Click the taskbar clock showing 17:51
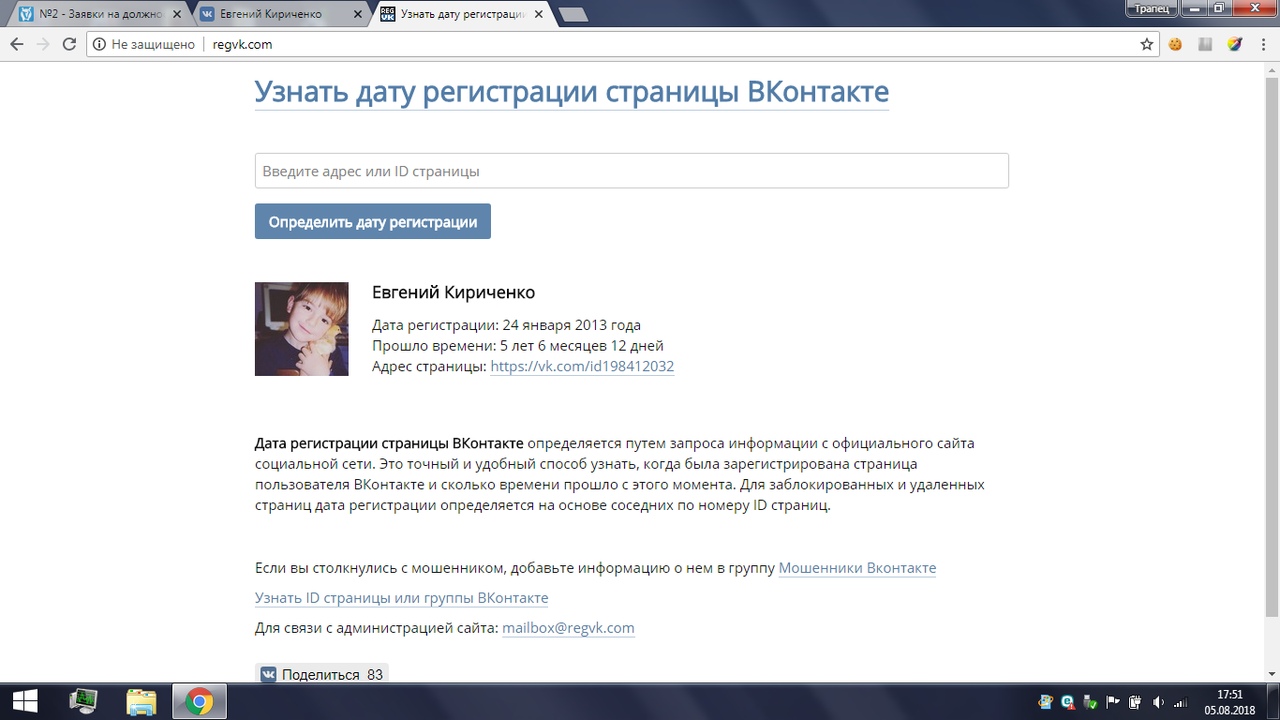This screenshot has width=1280, height=720. click(x=1230, y=702)
